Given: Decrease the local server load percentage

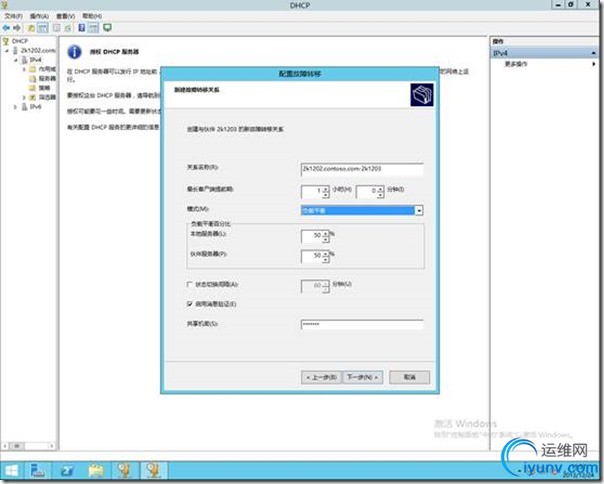Looking at the screenshot, I should [x=326, y=239].
